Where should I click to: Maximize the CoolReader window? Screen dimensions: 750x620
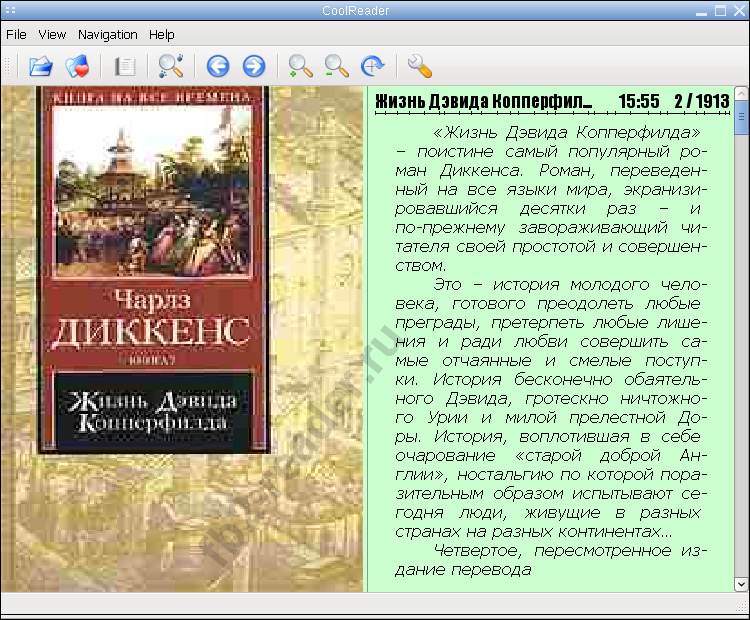click(720, 11)
